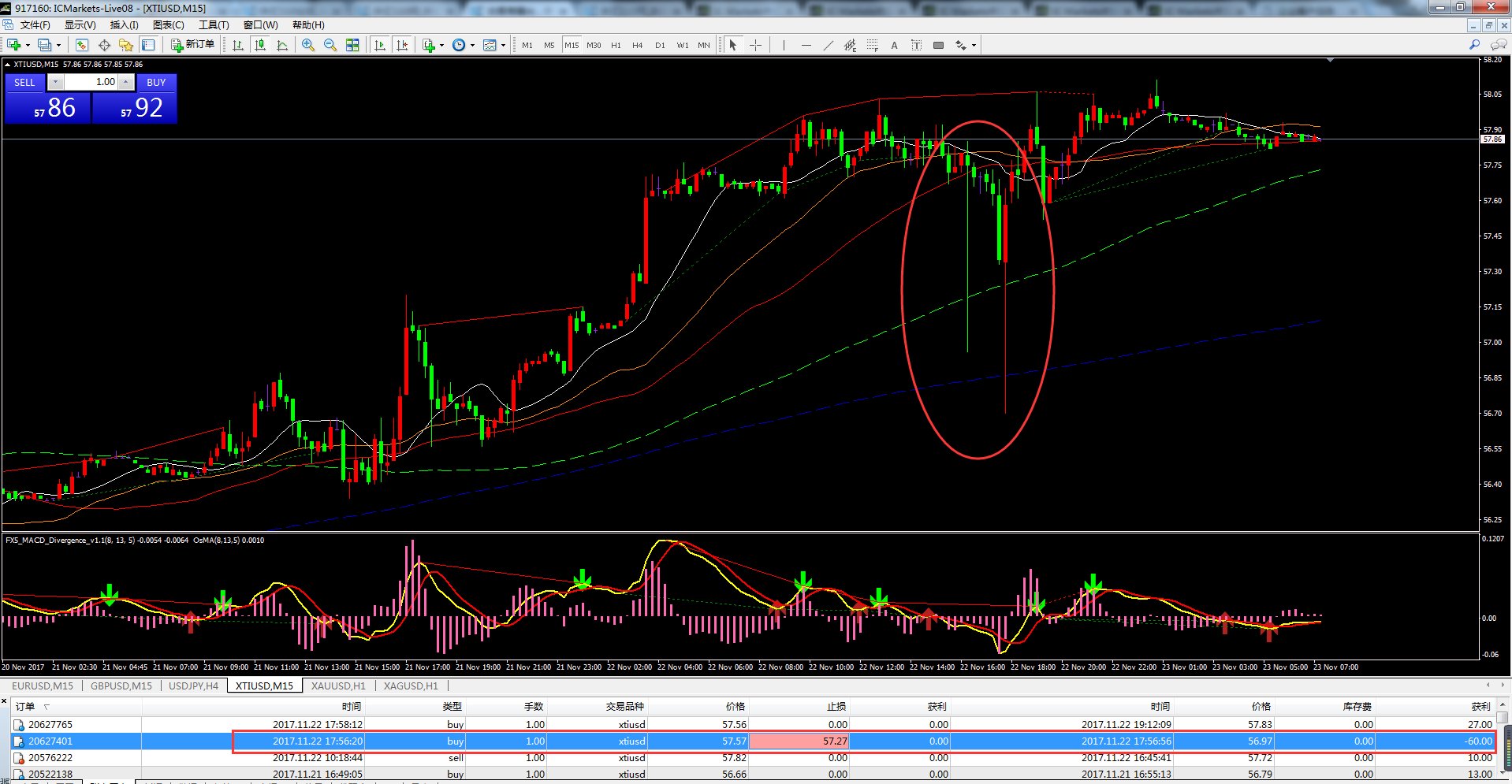Click the Zoom In magnifier icon
Screen dimensions: 1512x784
pos(308,45)
